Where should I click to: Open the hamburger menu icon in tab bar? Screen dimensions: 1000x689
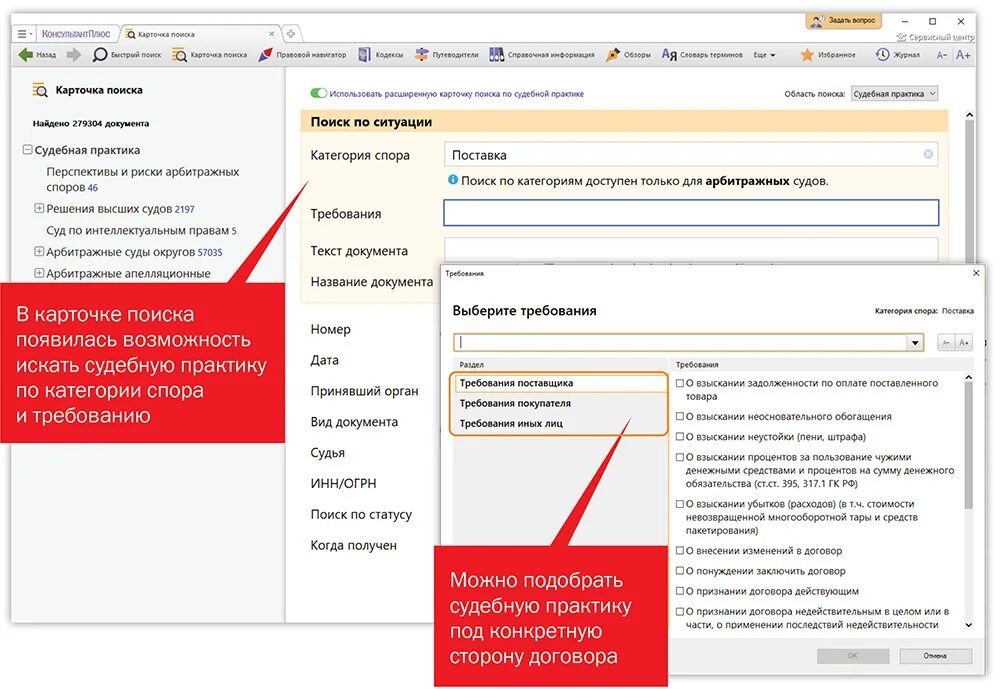point(24,34)
